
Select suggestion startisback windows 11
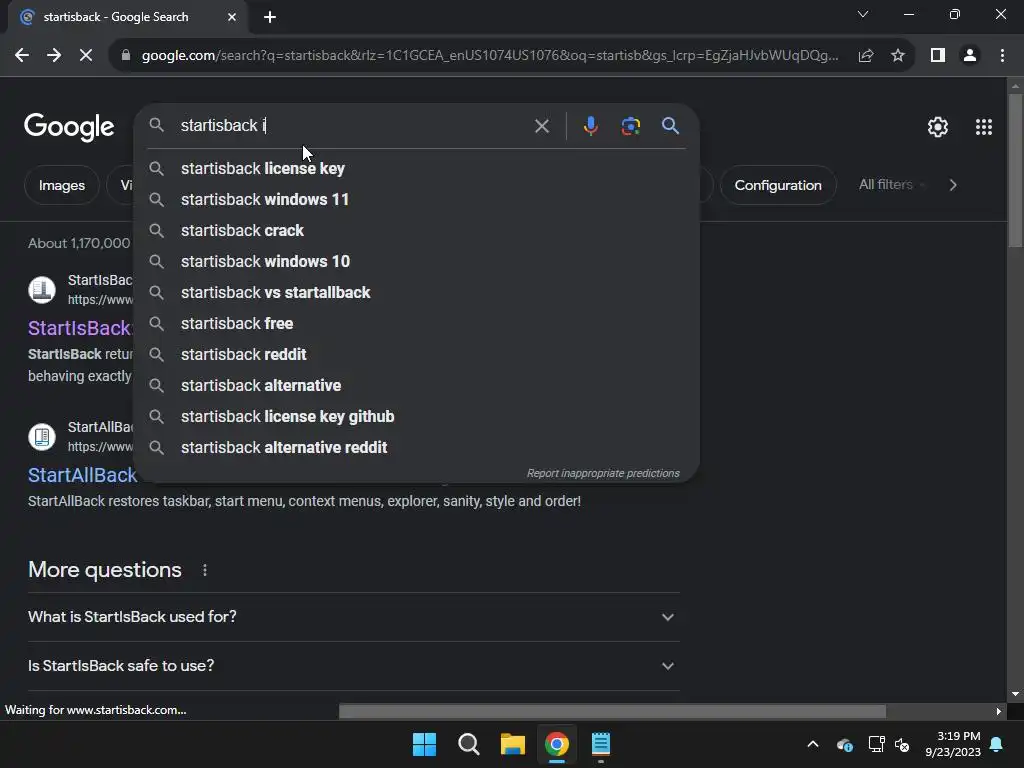pos(417,199)
